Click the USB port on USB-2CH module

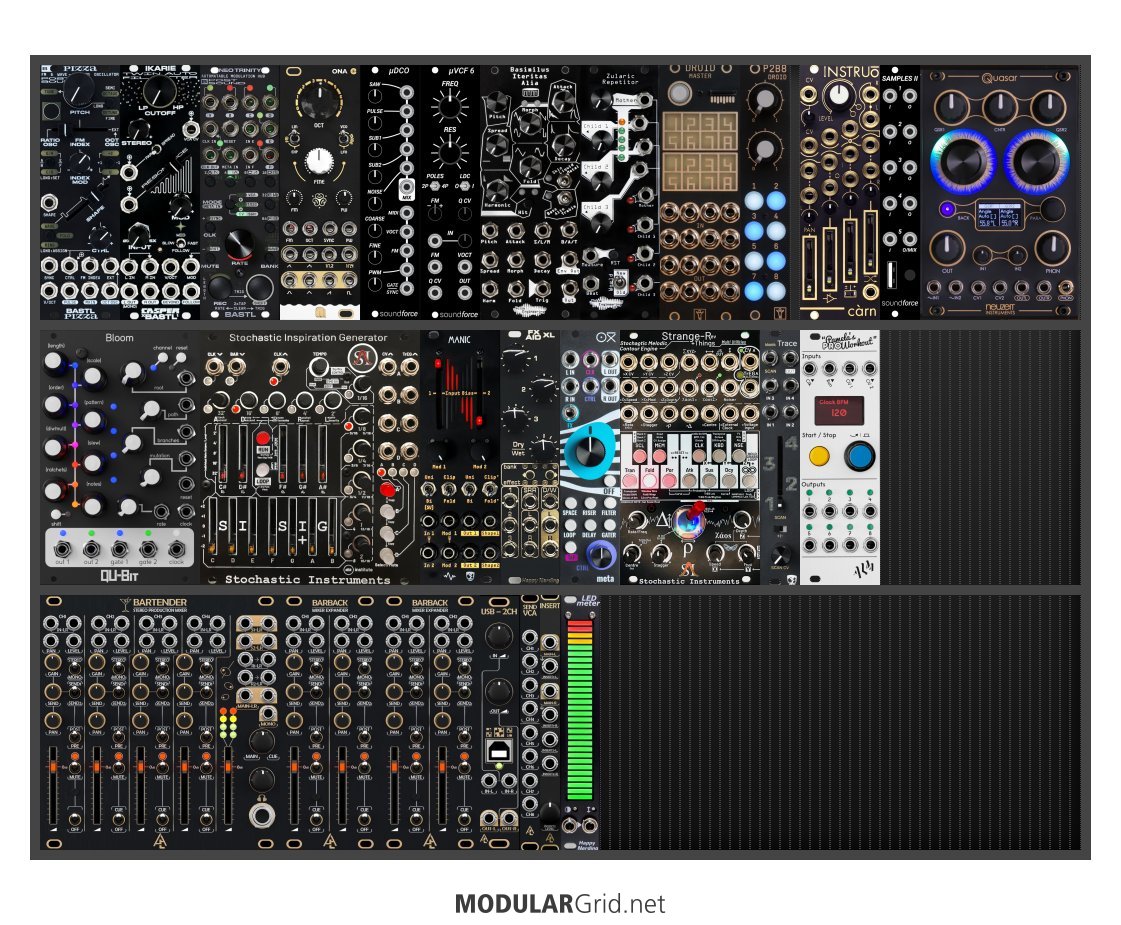pyautogui.click(x=498, y=751)
